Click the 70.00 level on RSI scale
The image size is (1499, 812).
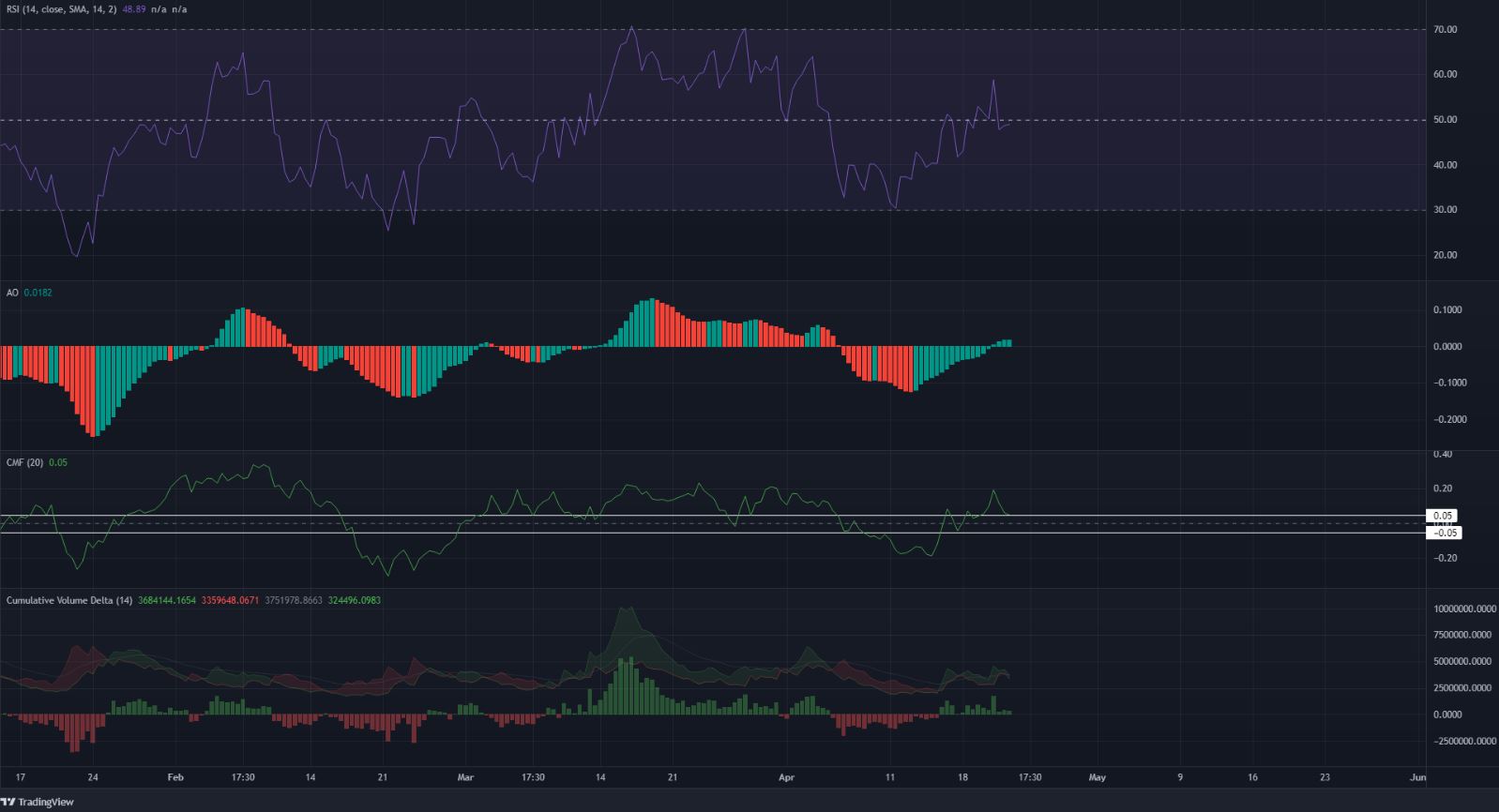click(1446, 30)
